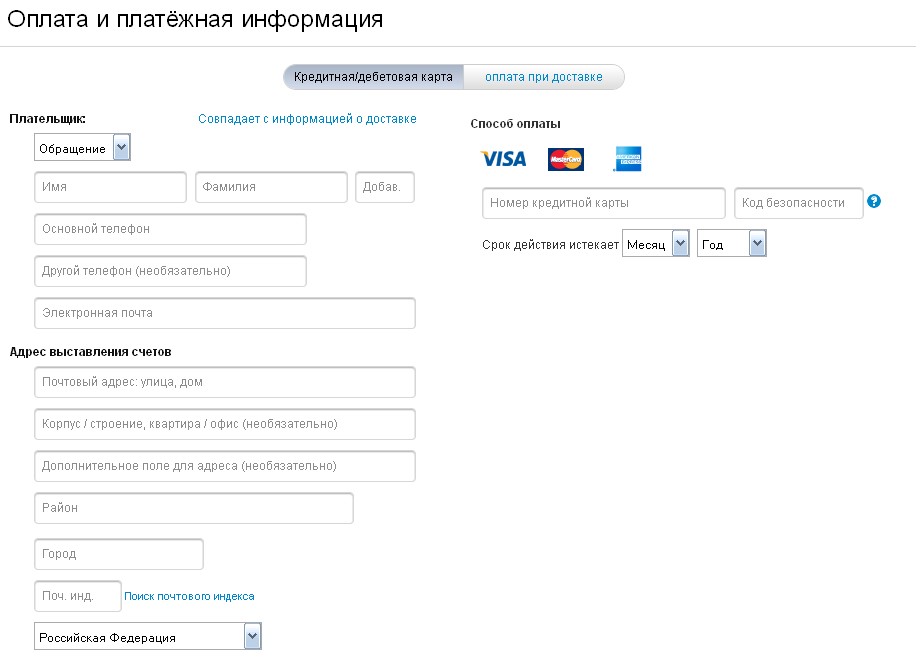Click the MasterCard logo
The width and height of the screenshot is (924, 660).
[565, 159]
